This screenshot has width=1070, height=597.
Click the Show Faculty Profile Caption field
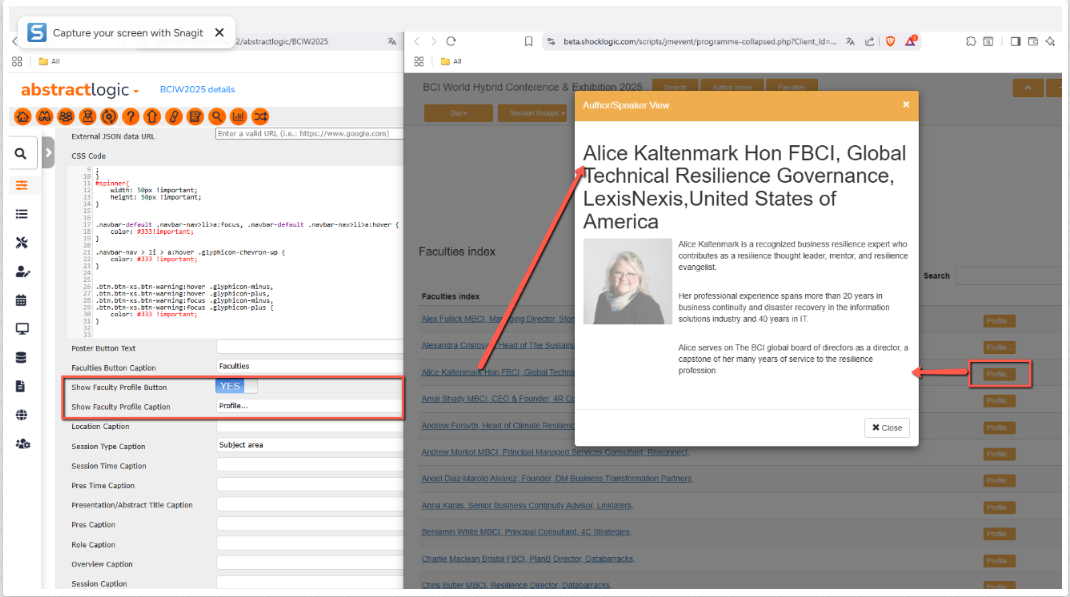[x=310, y=406]
